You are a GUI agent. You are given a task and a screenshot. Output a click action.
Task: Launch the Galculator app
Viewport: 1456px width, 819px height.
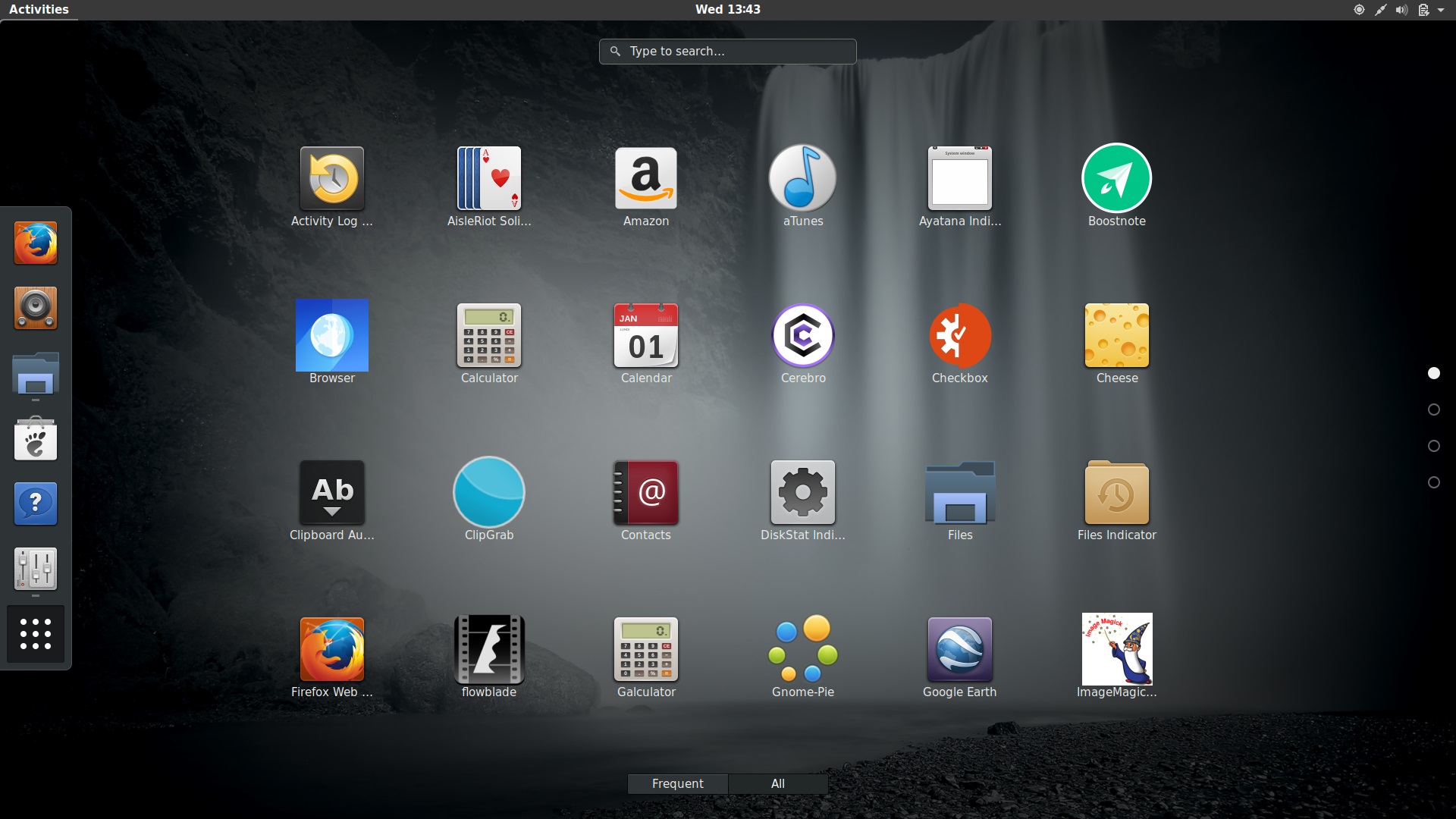click(645, 648)
